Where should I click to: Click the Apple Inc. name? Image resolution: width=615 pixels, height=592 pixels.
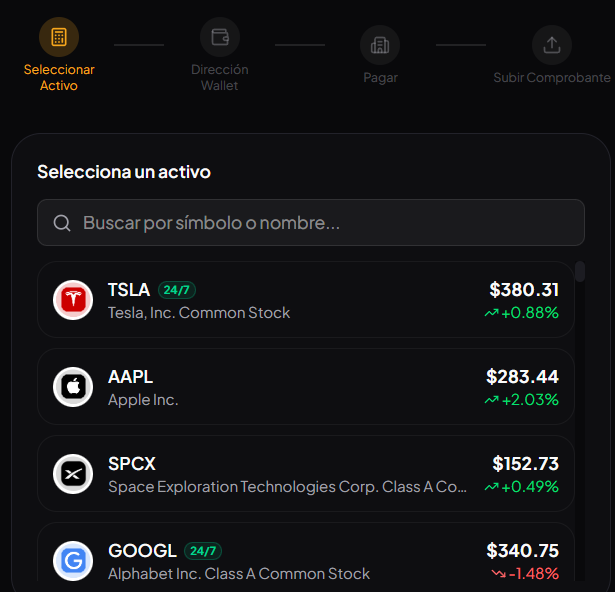pyautogui.click(x=143, y=400)
